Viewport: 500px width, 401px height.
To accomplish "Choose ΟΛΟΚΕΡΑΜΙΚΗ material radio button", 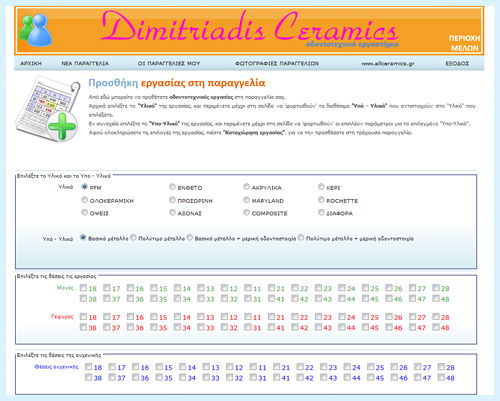I will tap(84, 200).
